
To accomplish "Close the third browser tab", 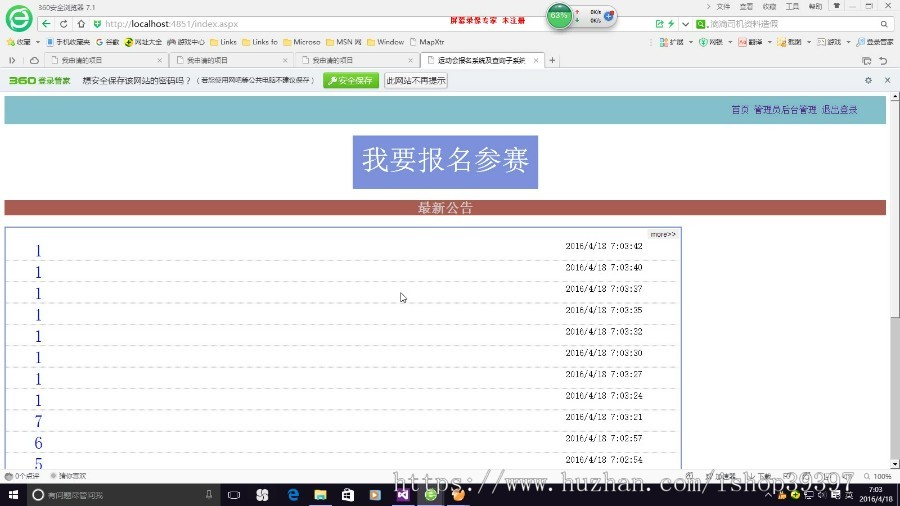I will (410, 60).
